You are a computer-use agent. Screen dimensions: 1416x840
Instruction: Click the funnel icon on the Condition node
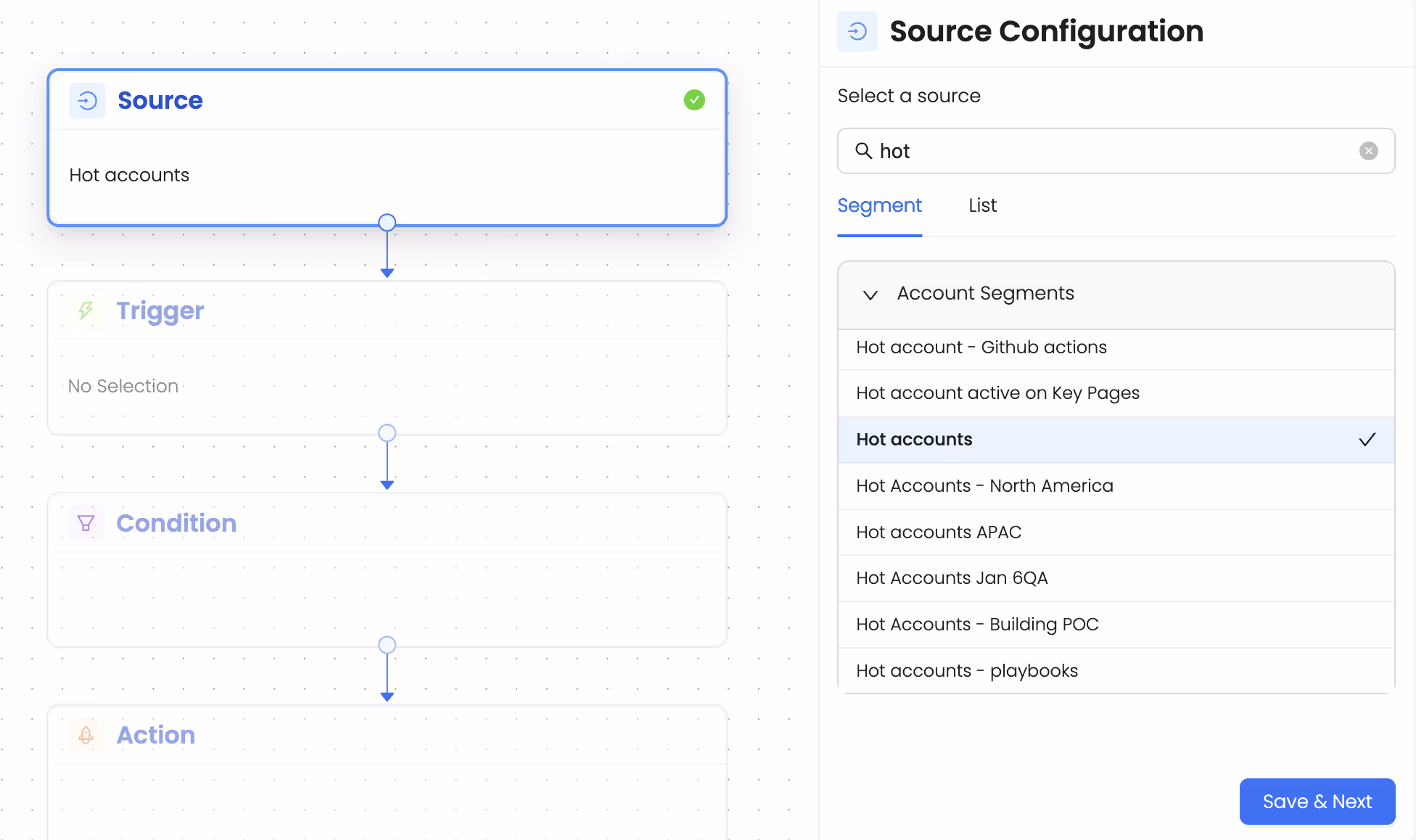(86, 522)
